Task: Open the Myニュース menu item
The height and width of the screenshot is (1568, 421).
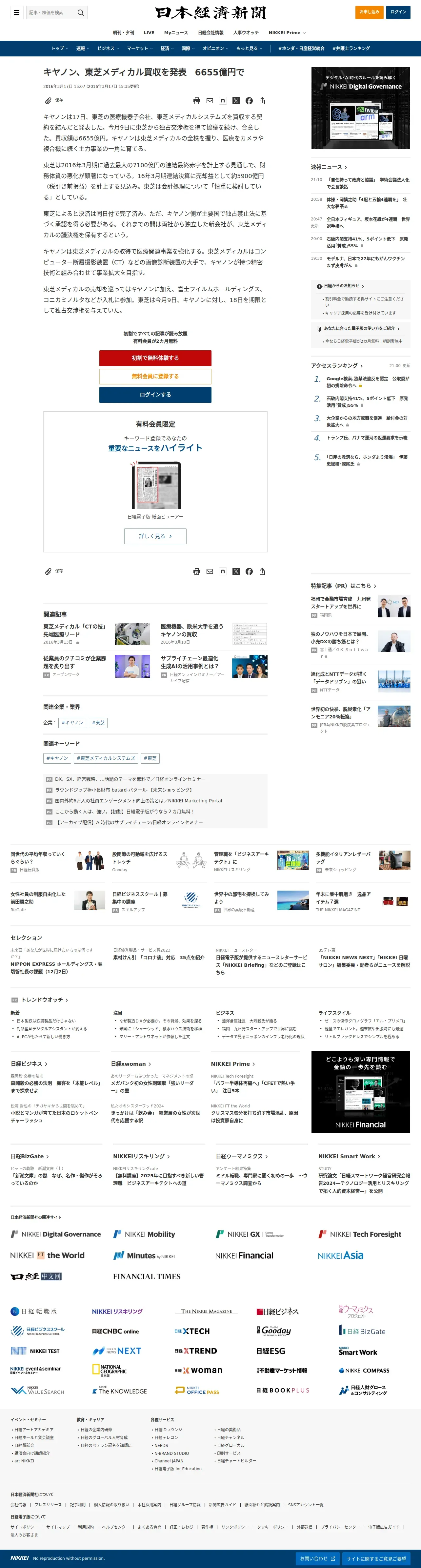Action: [176, 33]
